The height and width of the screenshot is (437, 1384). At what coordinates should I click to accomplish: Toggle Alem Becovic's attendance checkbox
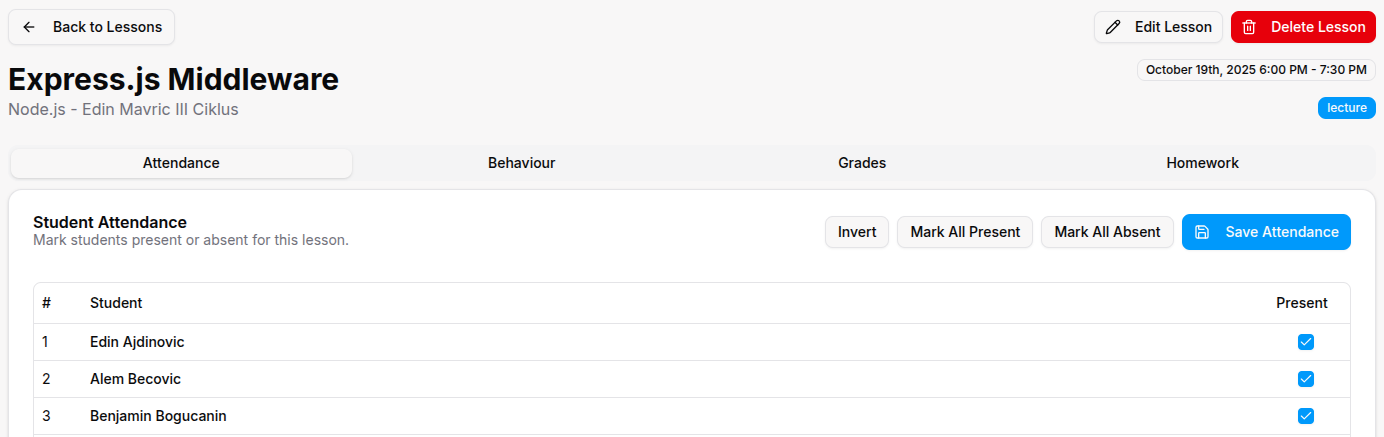[x=1305, y=379]
